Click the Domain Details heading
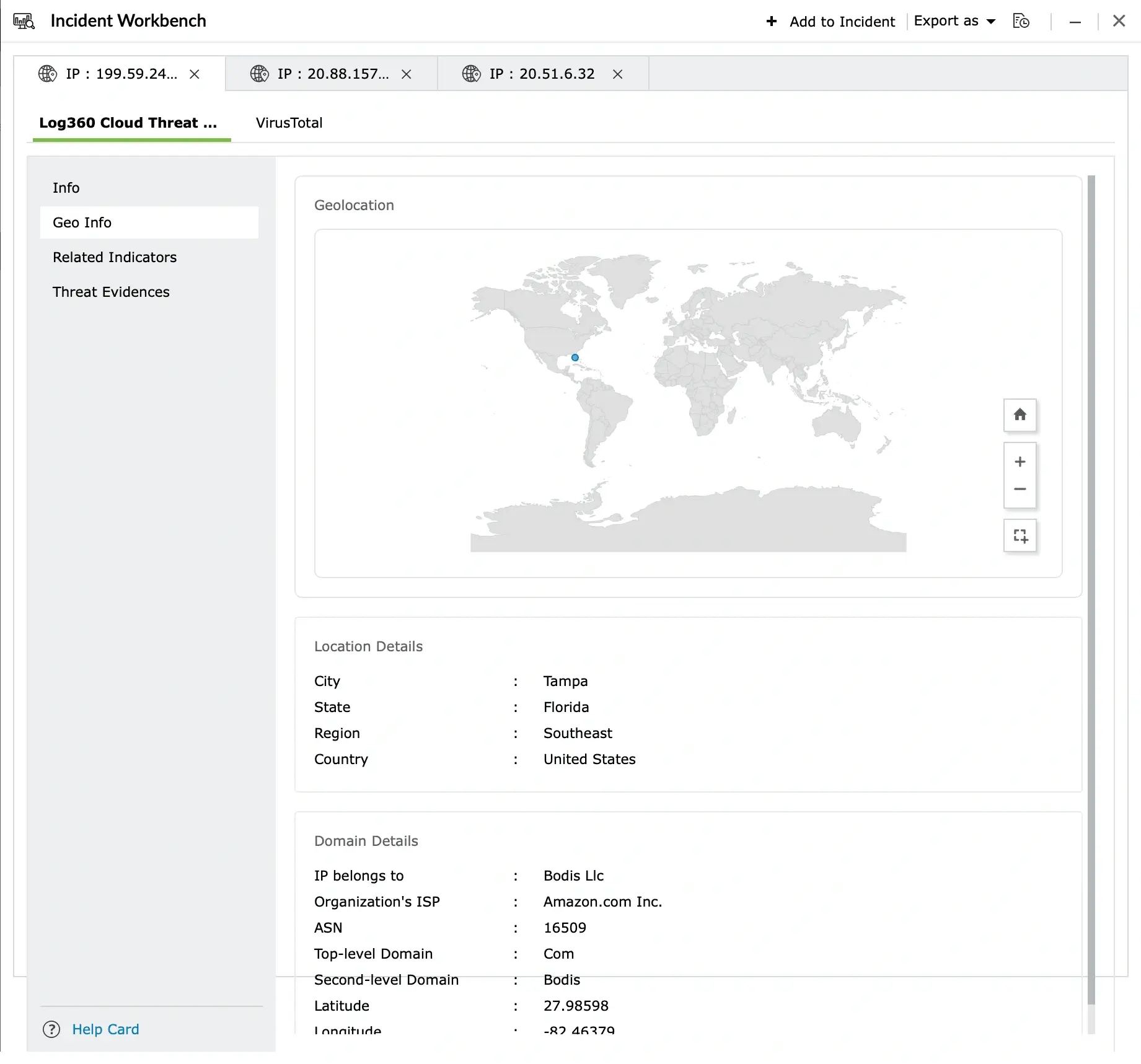Image resolution: width=1141 pixels, height=1064 pixels. tap(366, 841)
